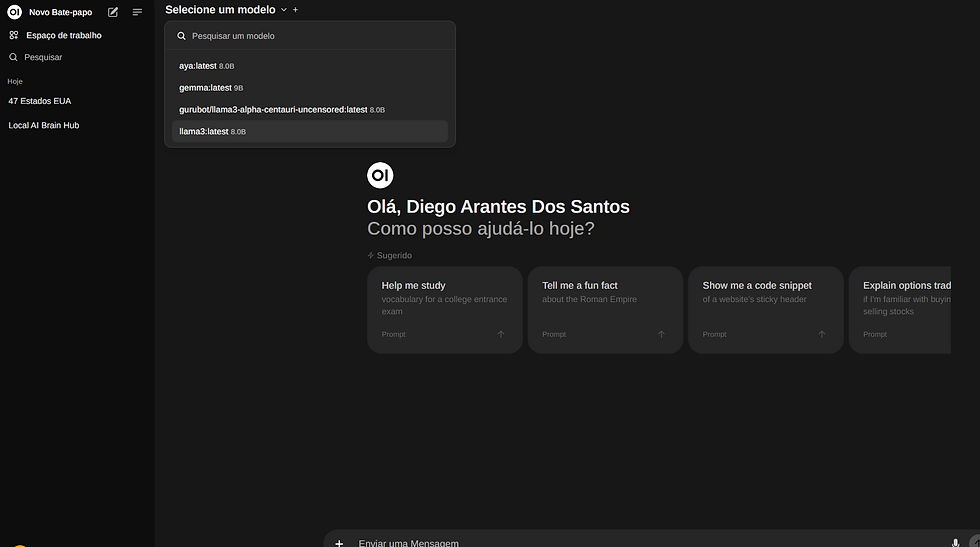This screenshot has height=547, width=980.
Task: Click the microphone voice input icon
Action: click(x=955, y=543)
